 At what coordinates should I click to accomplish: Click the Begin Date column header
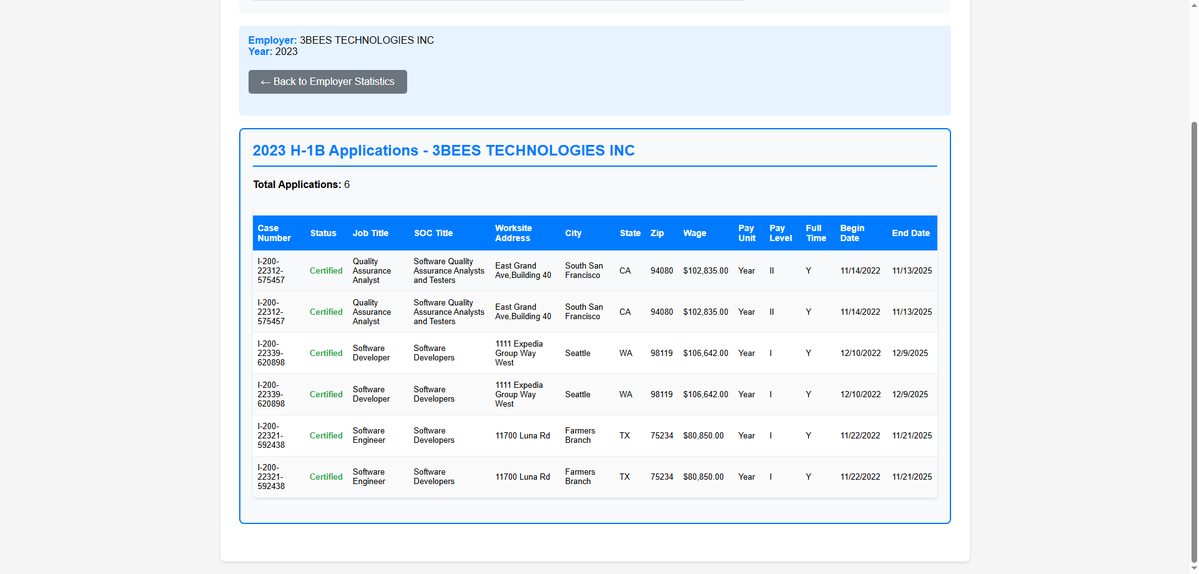click(853, 233)
